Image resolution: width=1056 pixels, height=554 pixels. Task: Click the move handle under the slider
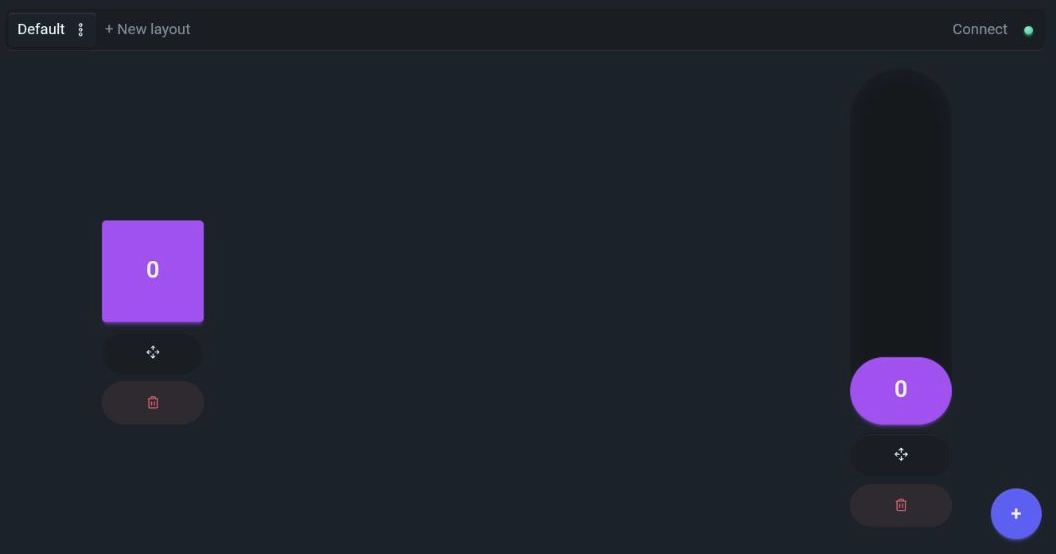(900, 455)
